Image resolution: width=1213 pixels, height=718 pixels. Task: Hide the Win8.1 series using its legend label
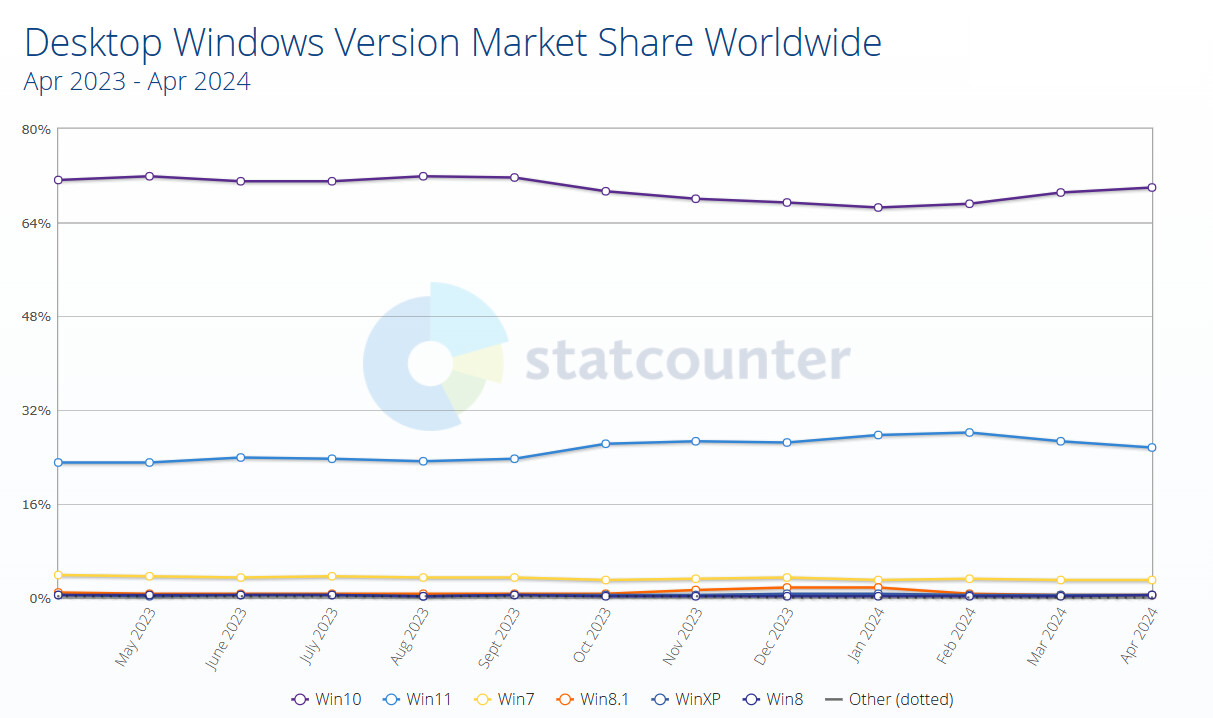(604, 700)
